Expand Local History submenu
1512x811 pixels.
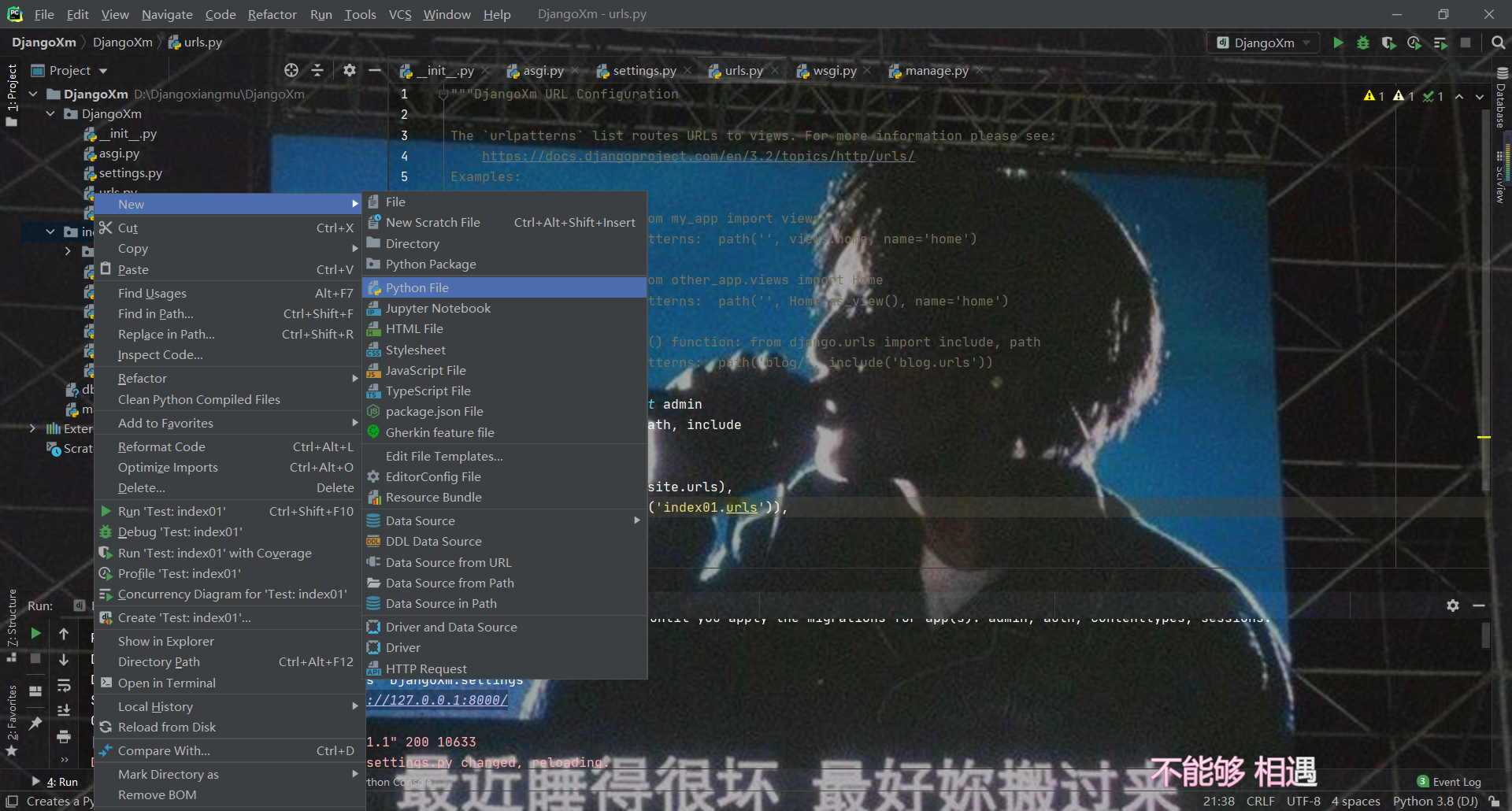228,706
